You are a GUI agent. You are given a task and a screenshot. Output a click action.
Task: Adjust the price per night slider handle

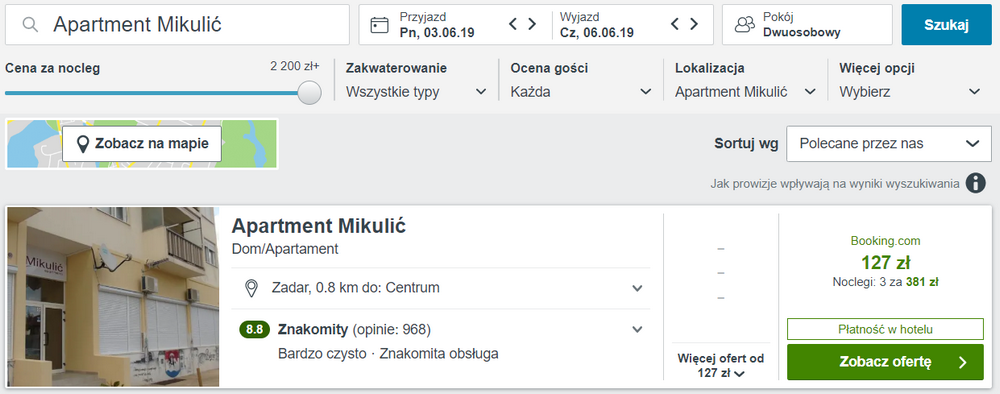[309, 92]
